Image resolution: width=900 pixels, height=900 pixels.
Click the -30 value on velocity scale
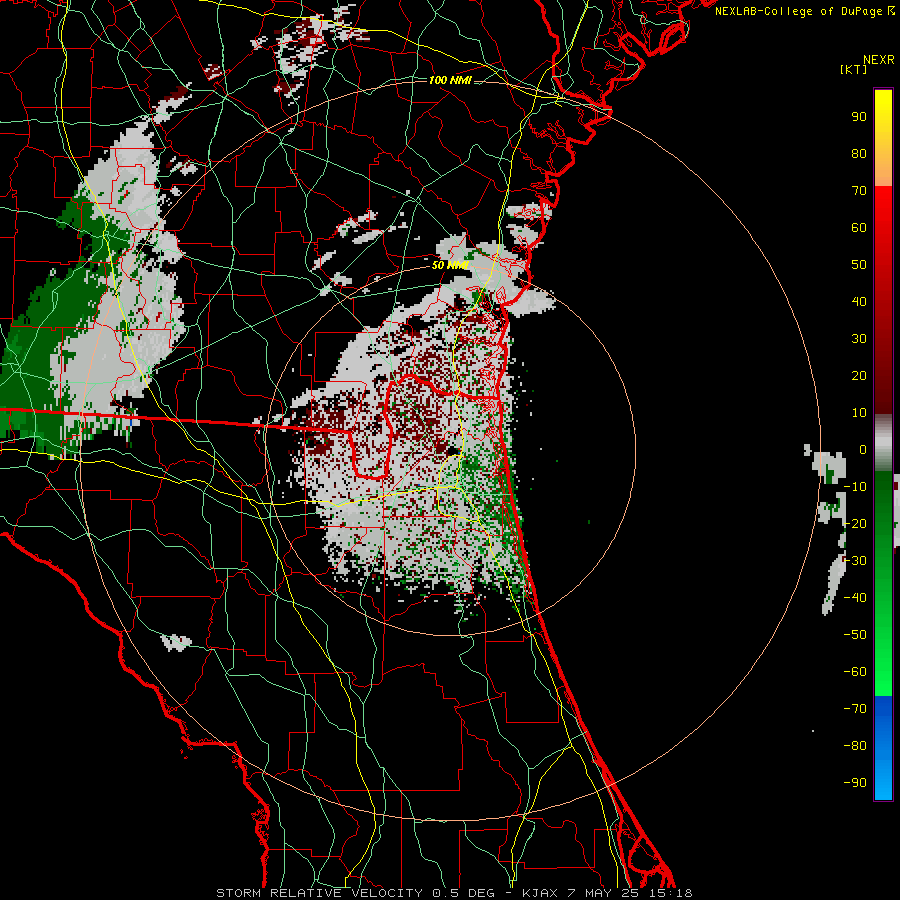tap(855, 561)
